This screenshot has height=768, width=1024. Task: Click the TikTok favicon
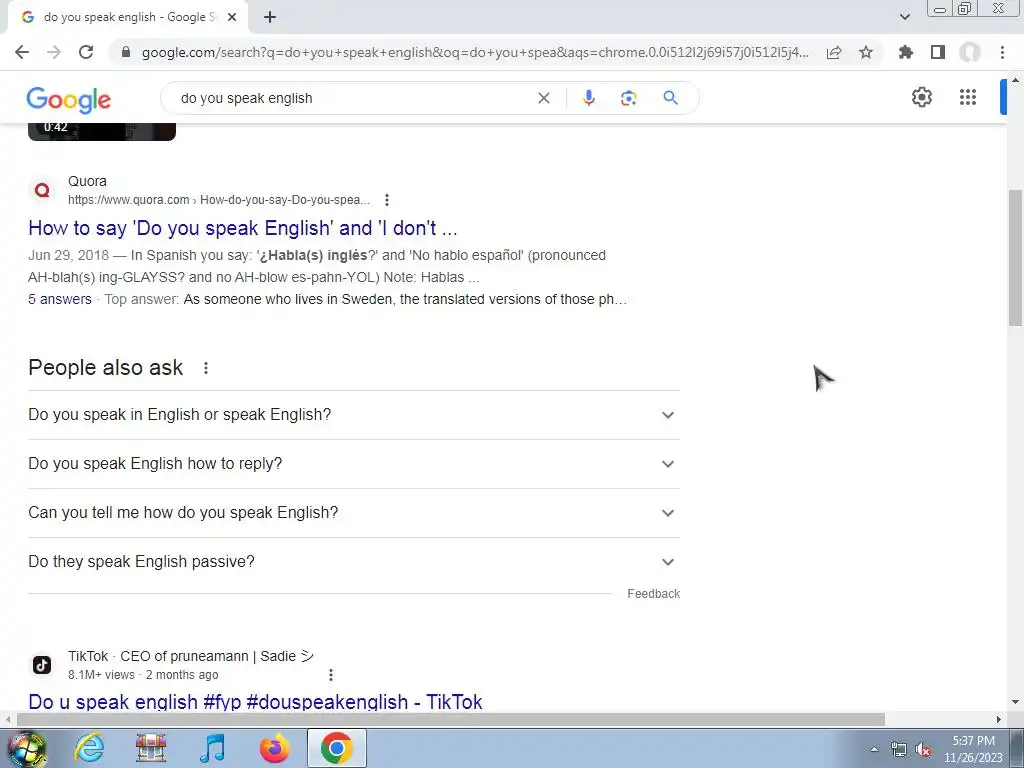42,665
